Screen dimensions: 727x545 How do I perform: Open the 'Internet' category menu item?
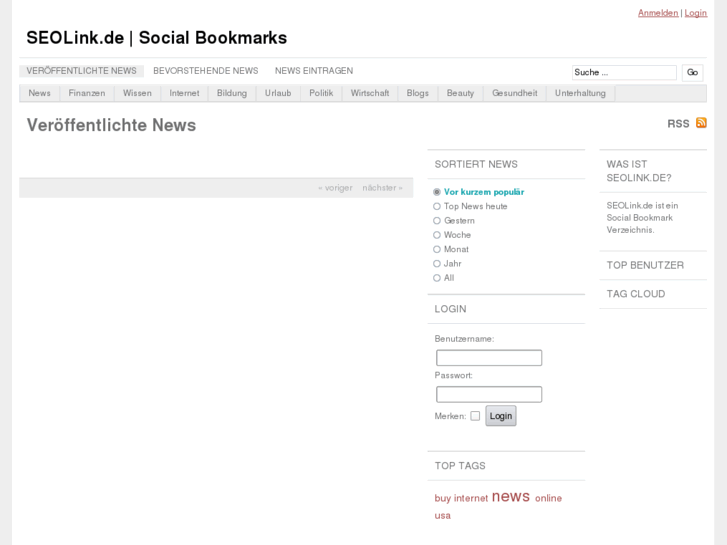point(184,93)
